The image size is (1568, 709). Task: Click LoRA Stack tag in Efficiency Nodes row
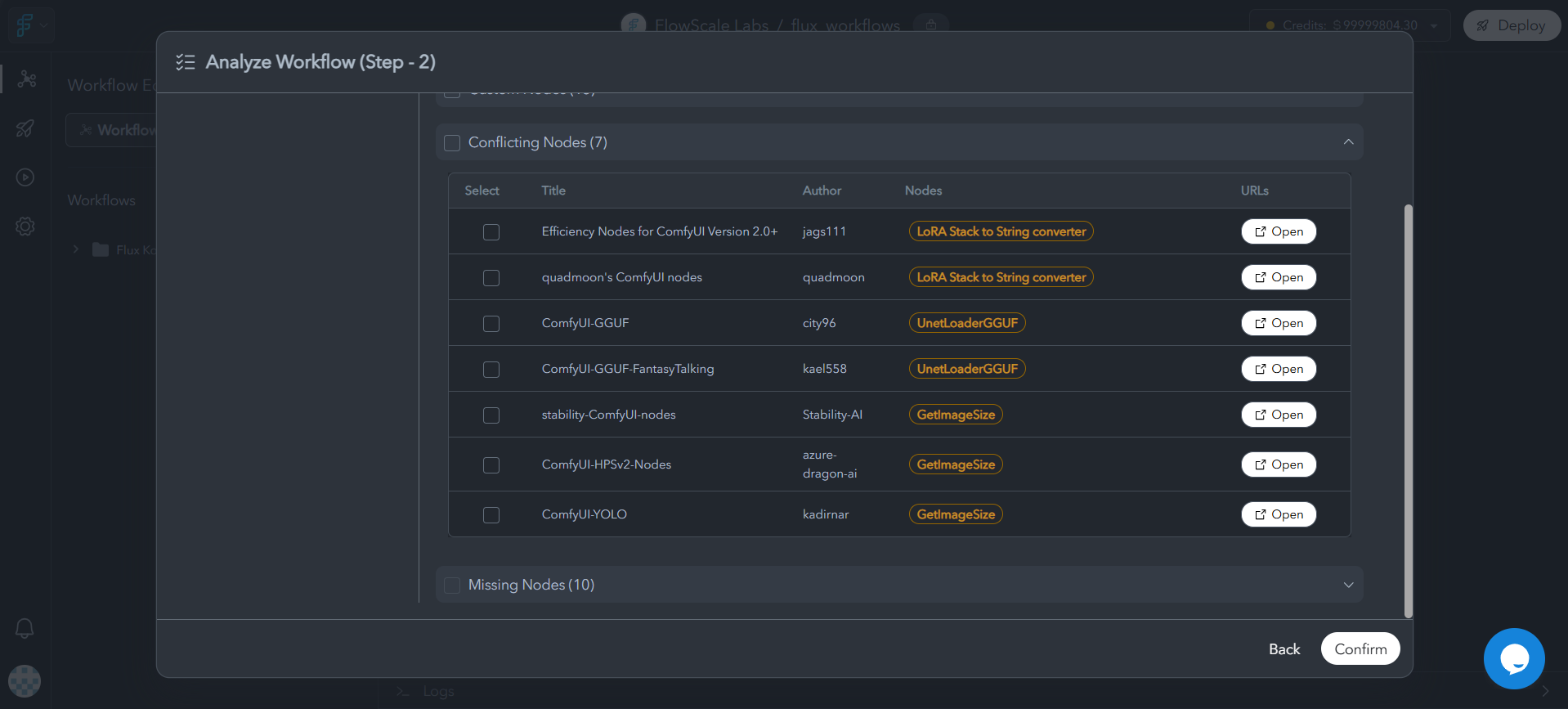tap(1001, 231)
